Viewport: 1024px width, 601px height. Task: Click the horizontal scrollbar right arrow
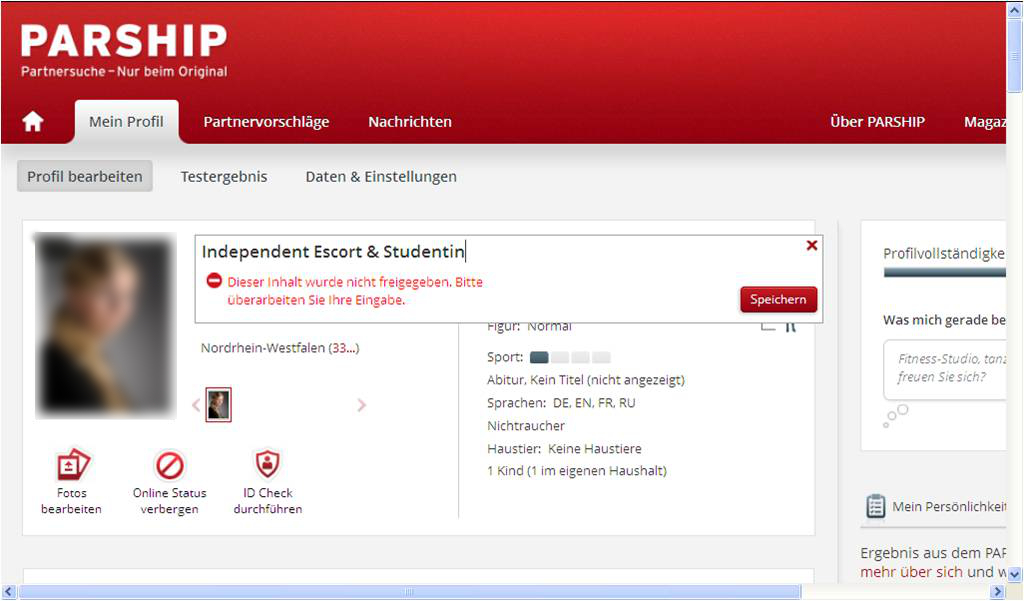coord(997,592)
